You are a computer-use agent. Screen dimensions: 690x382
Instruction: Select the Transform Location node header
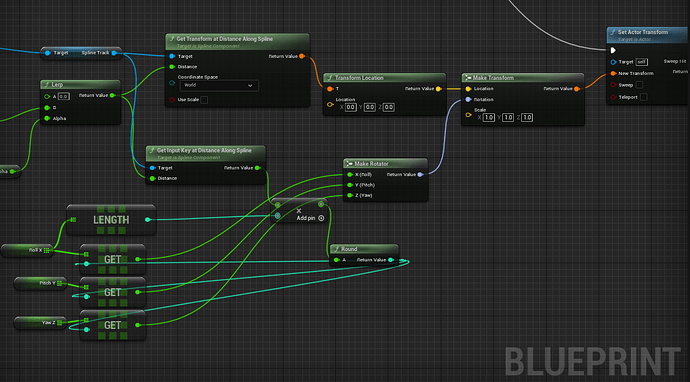coord(384,78)
